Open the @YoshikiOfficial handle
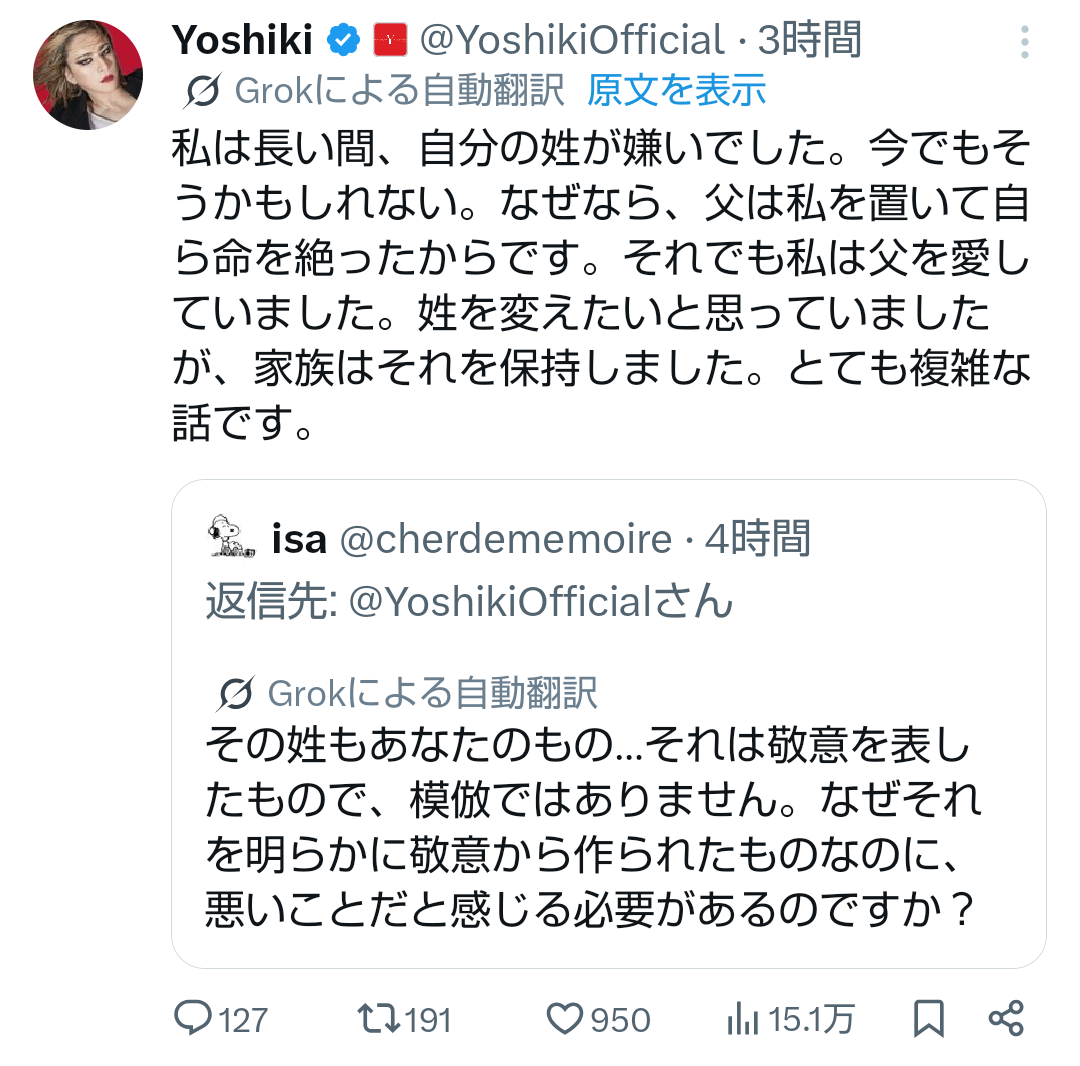 click(x=571, y=41)
